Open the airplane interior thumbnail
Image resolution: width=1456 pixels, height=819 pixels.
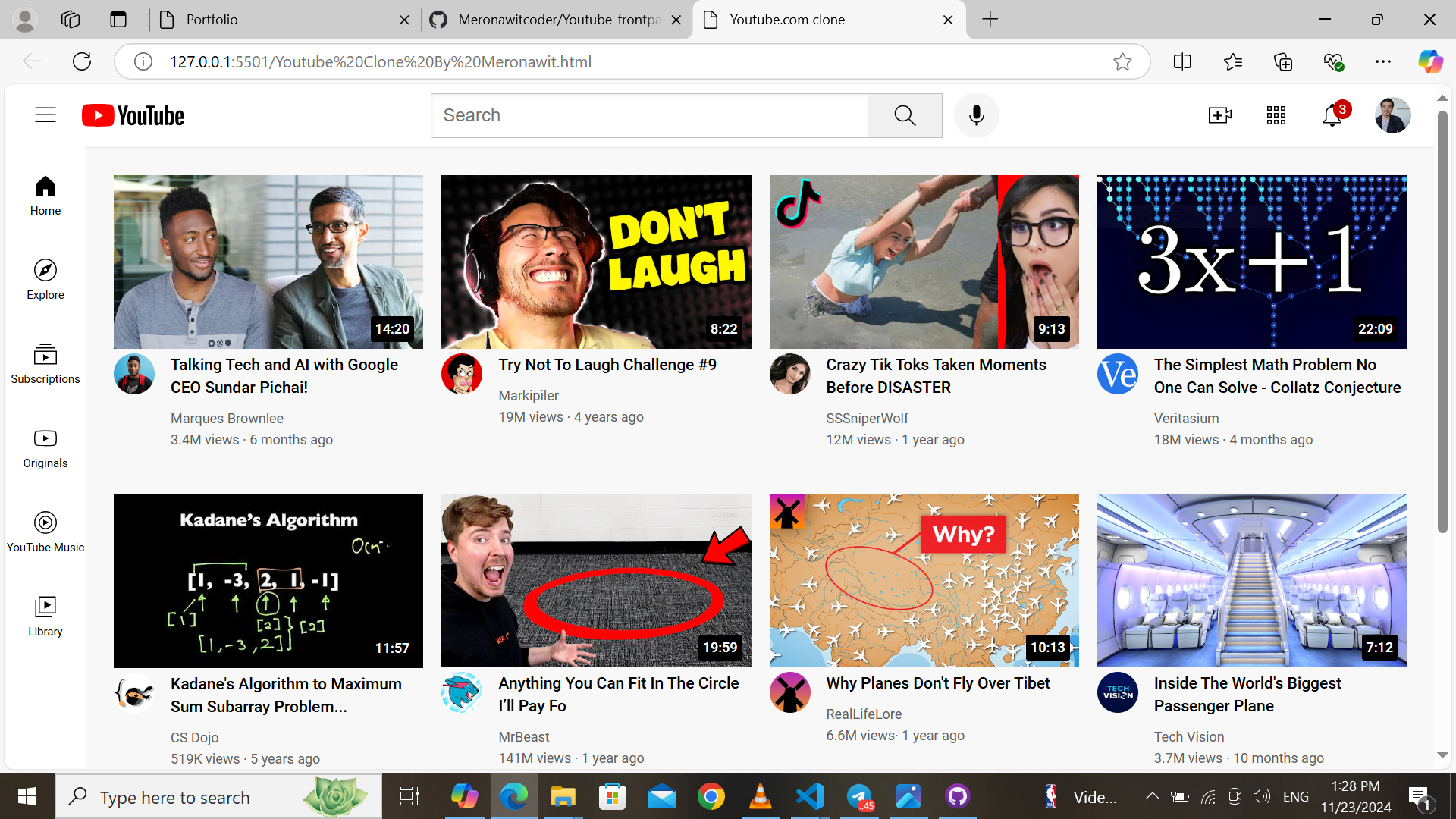(x=1251, y=581)
